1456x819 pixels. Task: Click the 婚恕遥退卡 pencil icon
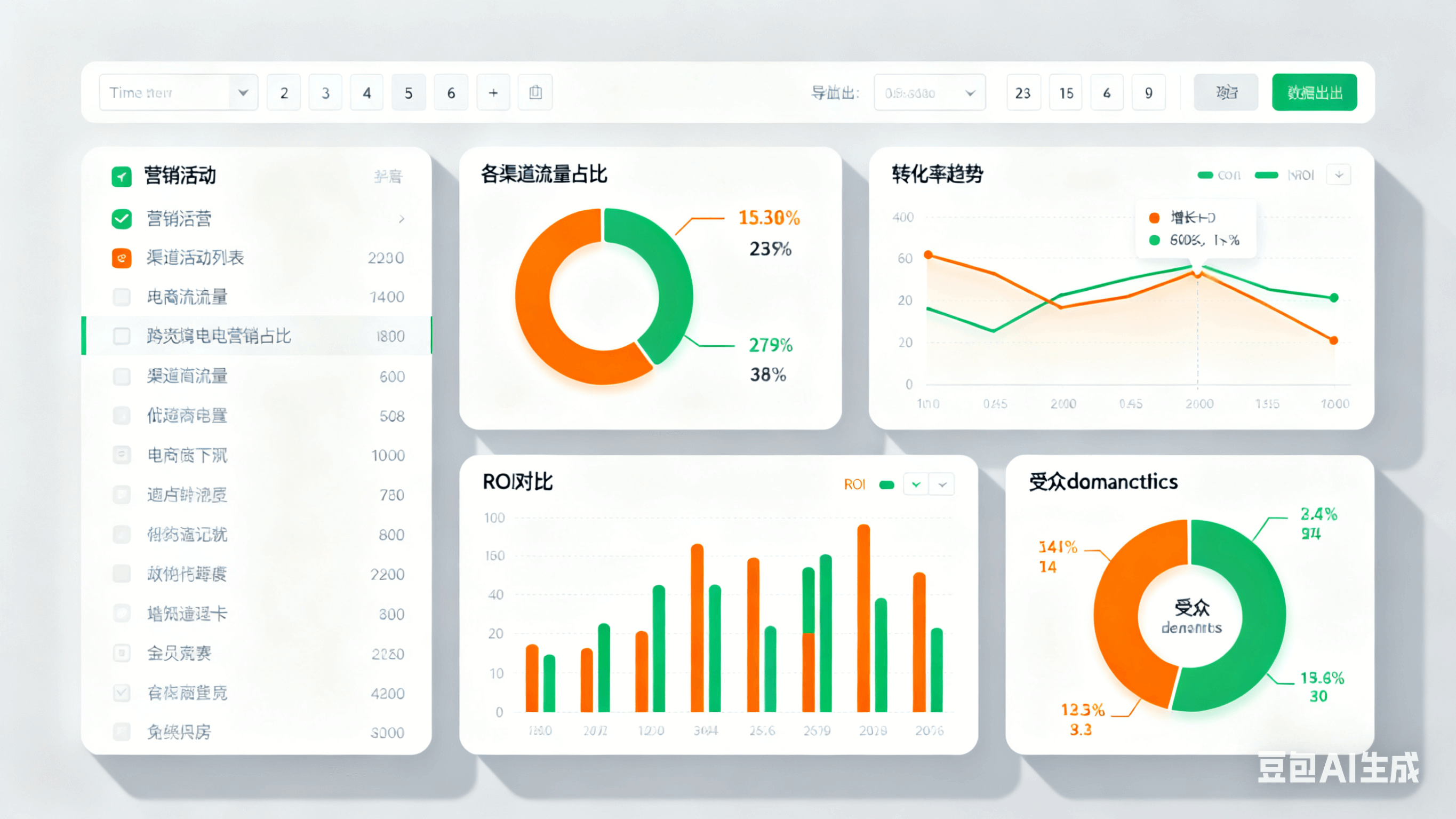[x=122, y=613]
